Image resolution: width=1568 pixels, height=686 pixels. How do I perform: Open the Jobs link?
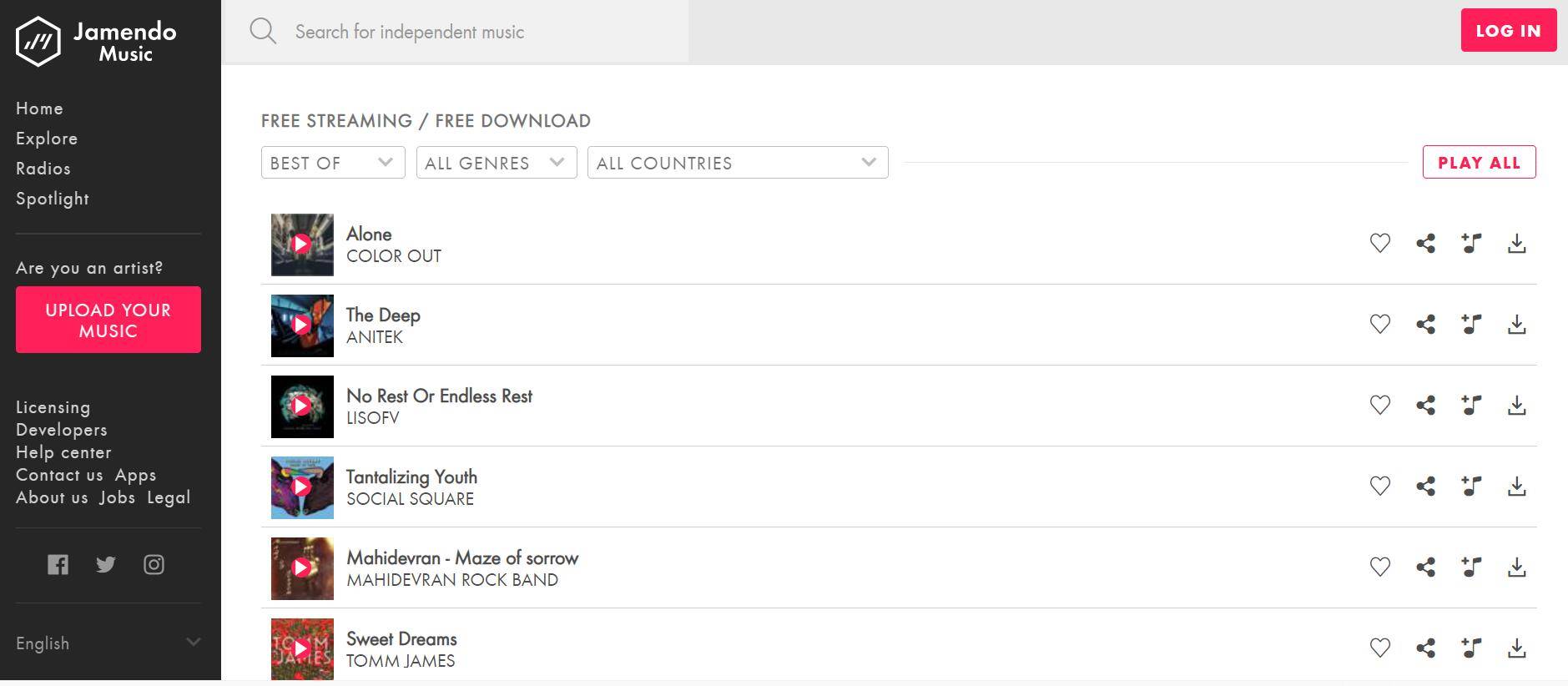click(117, 497)
